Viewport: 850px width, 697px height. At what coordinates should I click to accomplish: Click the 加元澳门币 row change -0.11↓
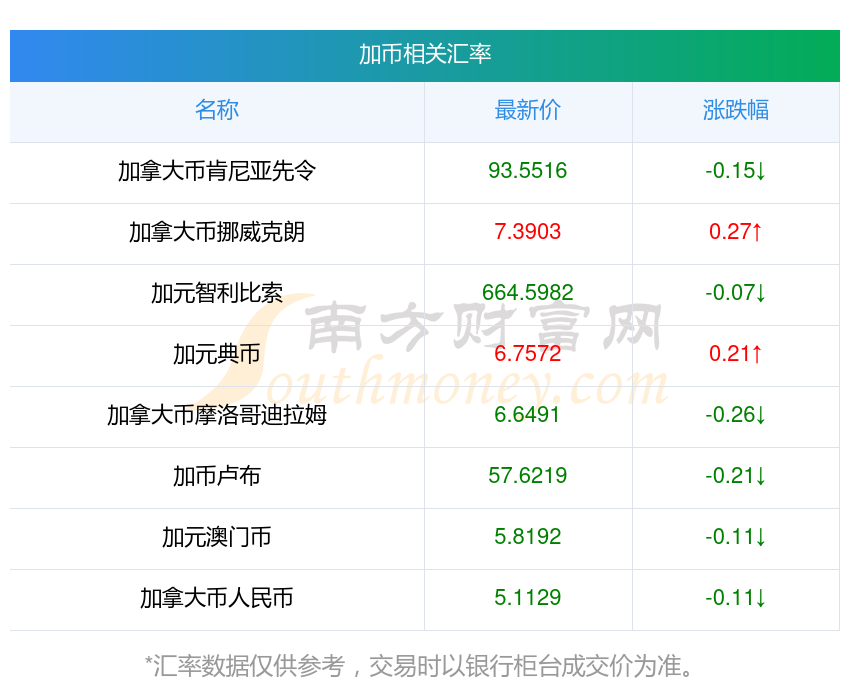pyautogui.click(x=736, y=537)
